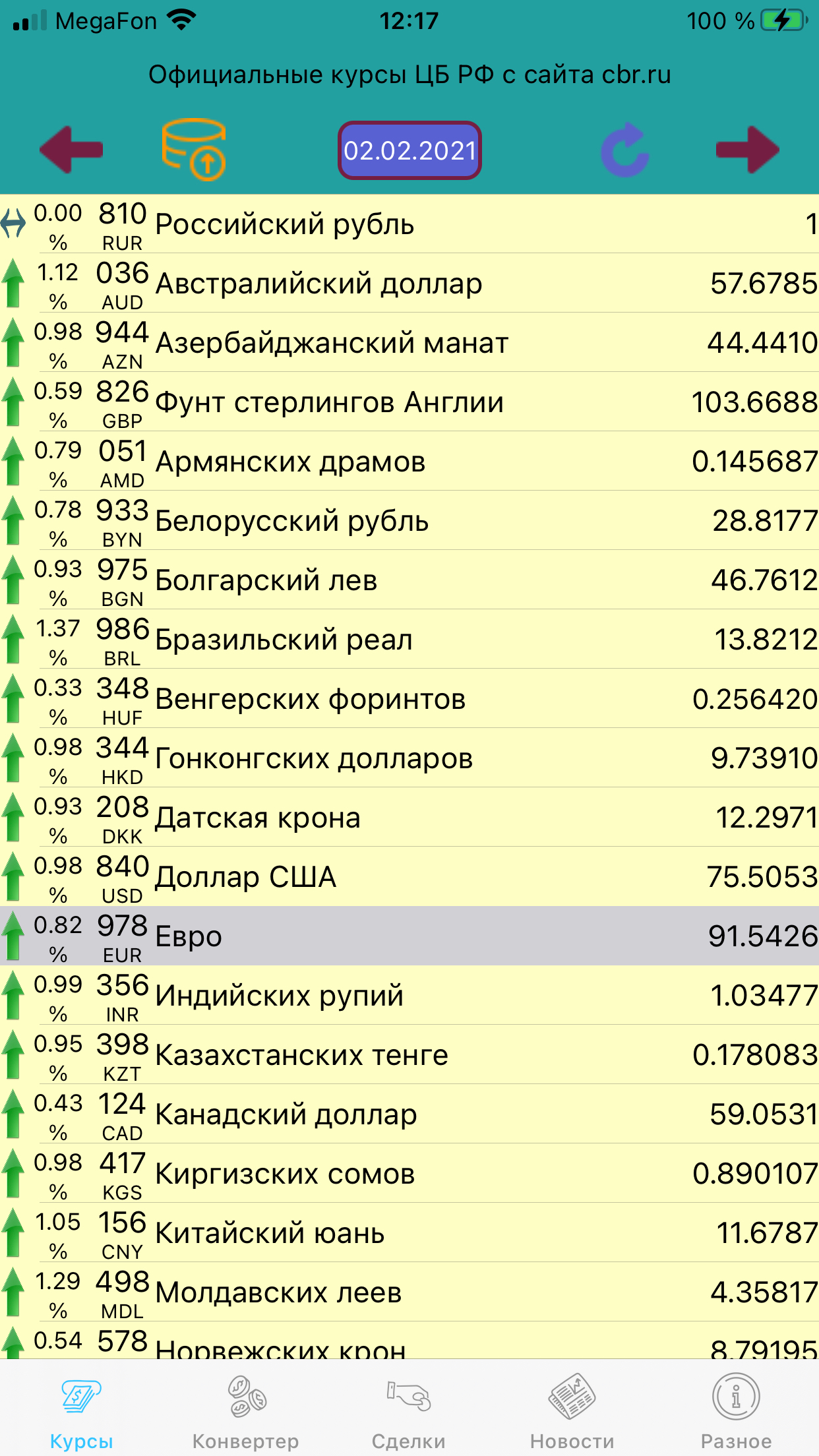Select the Гонконгских долларов row
The height and width of the screenshot is (1456, 819).
pyautogui.click(x=409, y=758)
